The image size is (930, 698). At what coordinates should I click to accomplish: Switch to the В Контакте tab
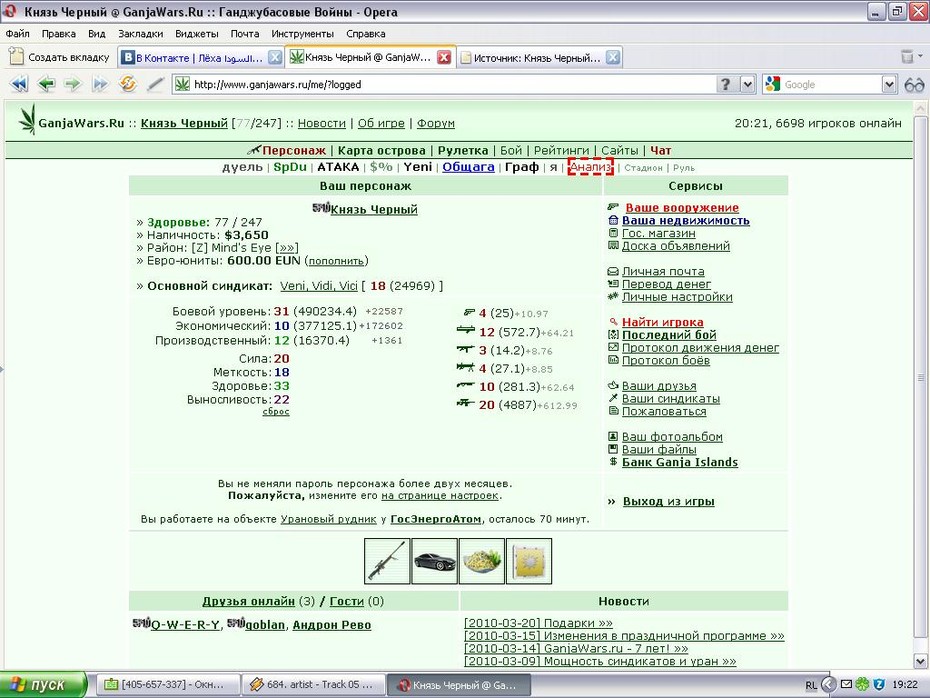[200, 58]
